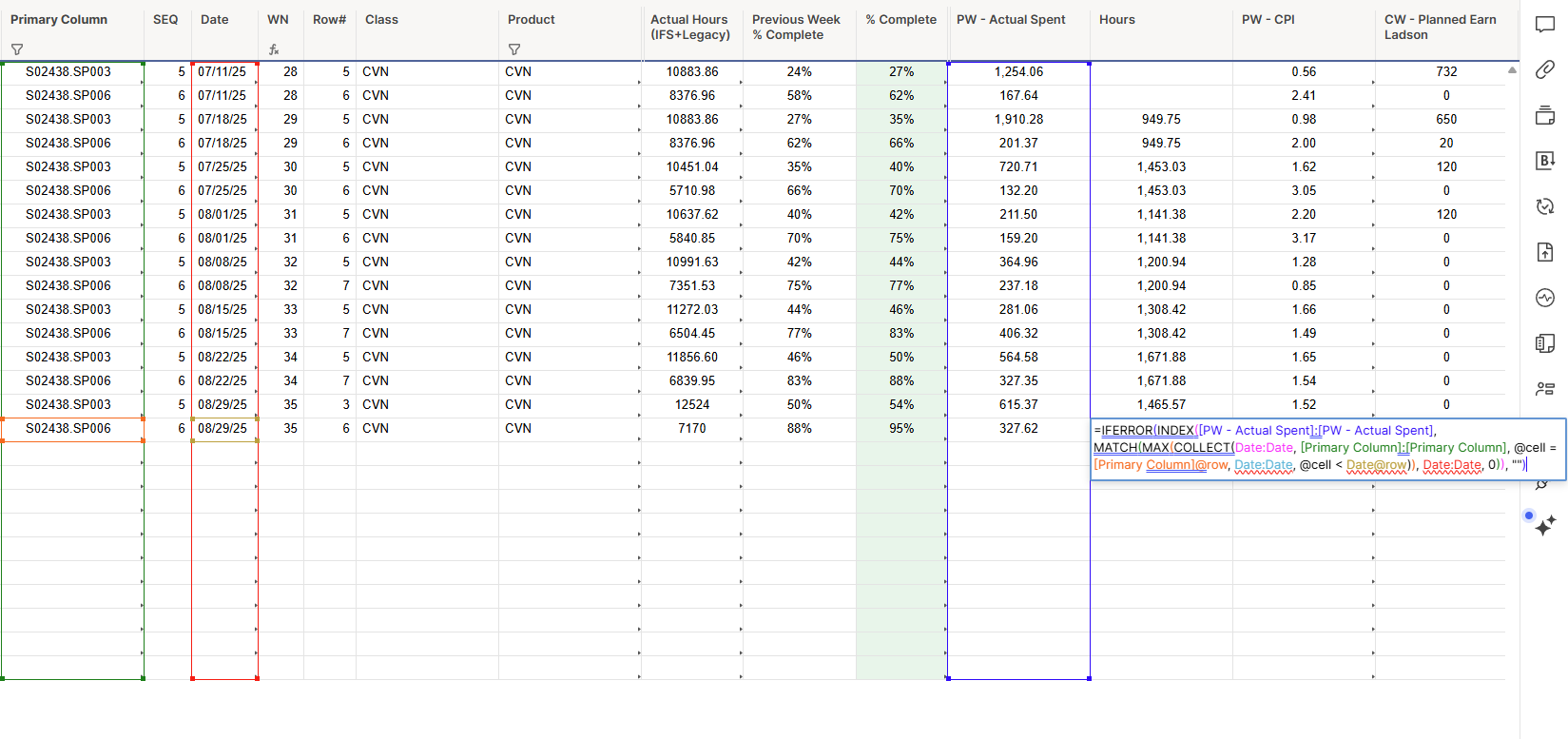The image size is (1568, 739).
Task: Click PW - CPI cell 3.17
Action: coord(1304,239)
